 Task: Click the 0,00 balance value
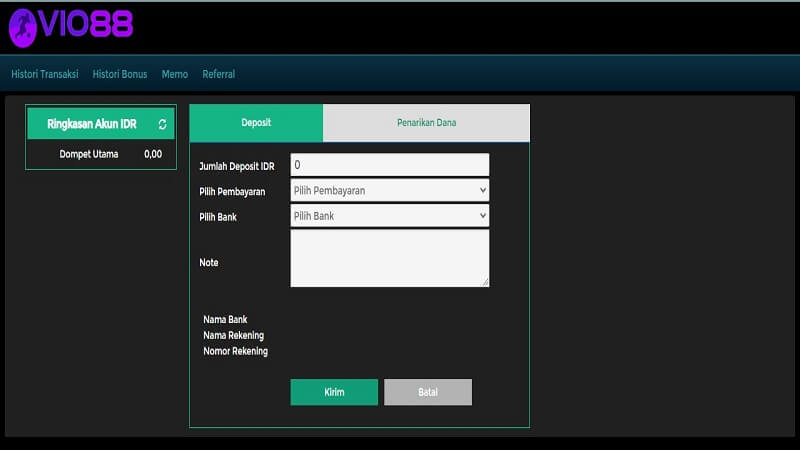(x=153, y=154)
